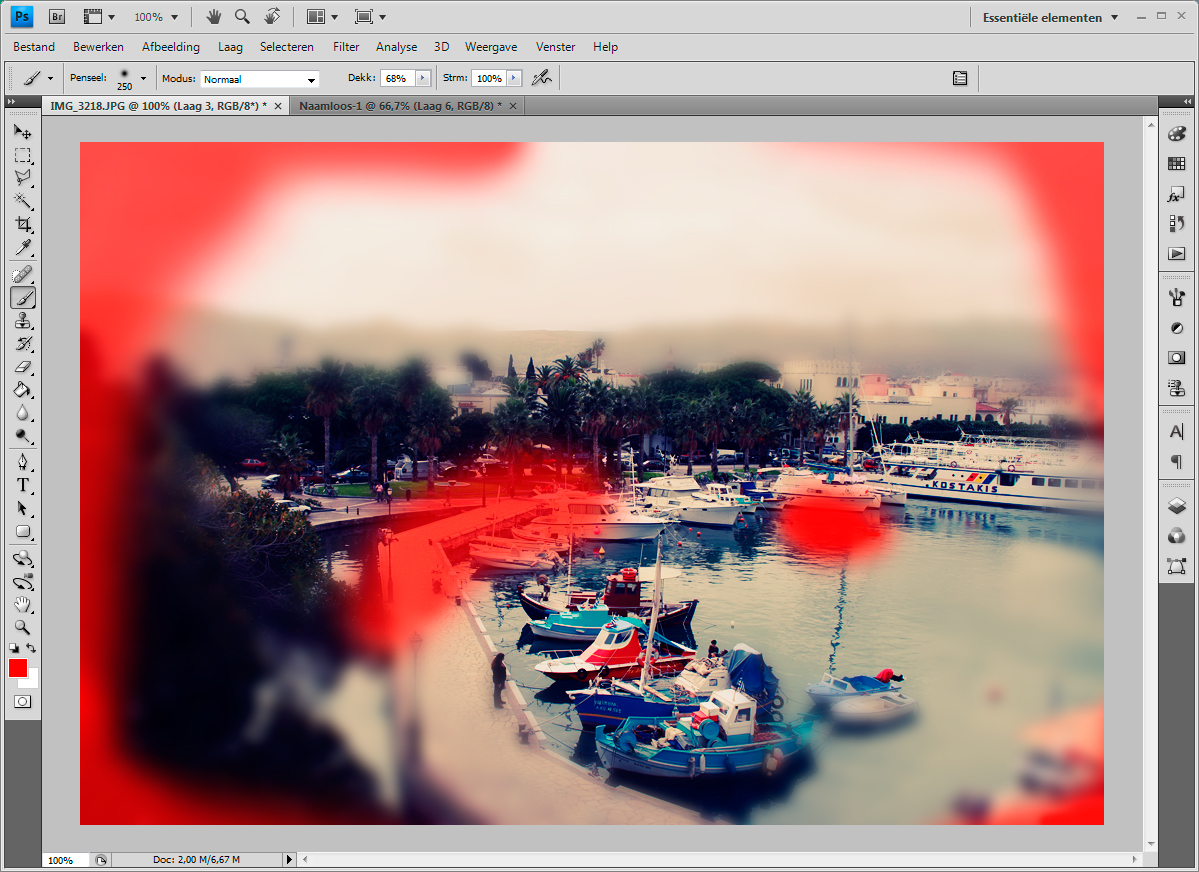Launch Adobe Bridge
Screen dimensions: 1199x872
[x=57, y=16]
